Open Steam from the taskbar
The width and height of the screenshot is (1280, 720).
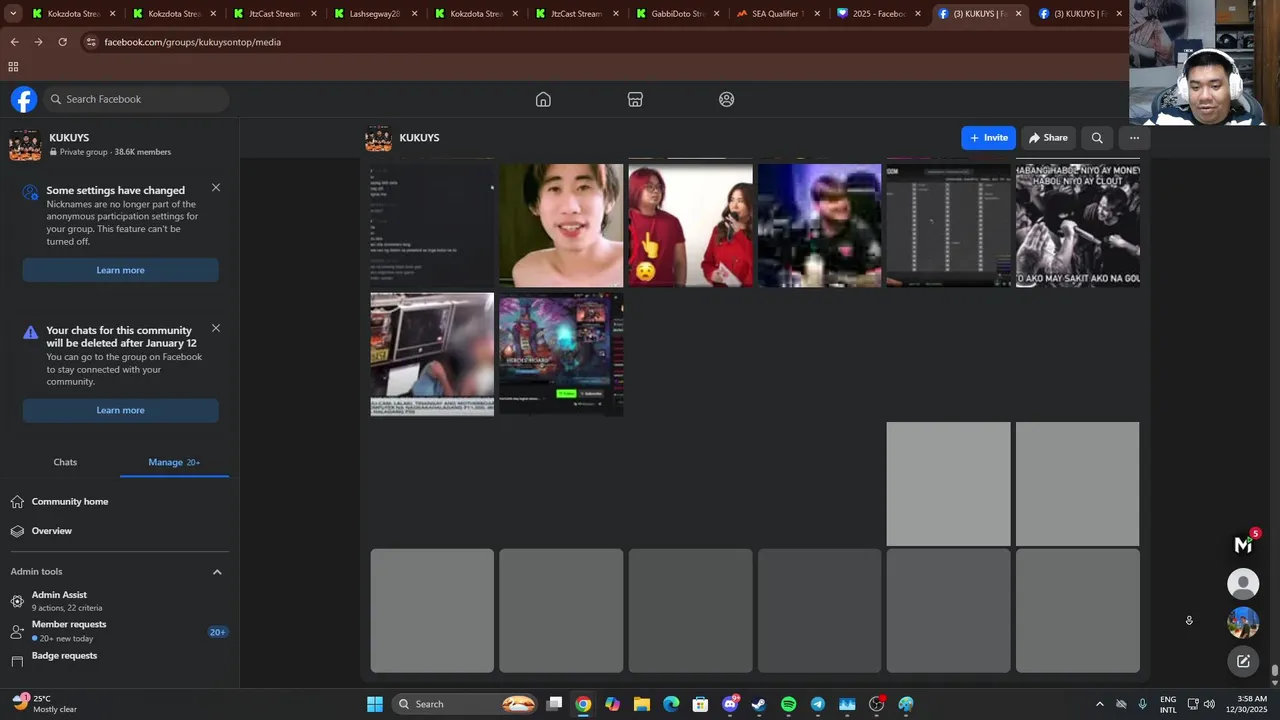759,704
